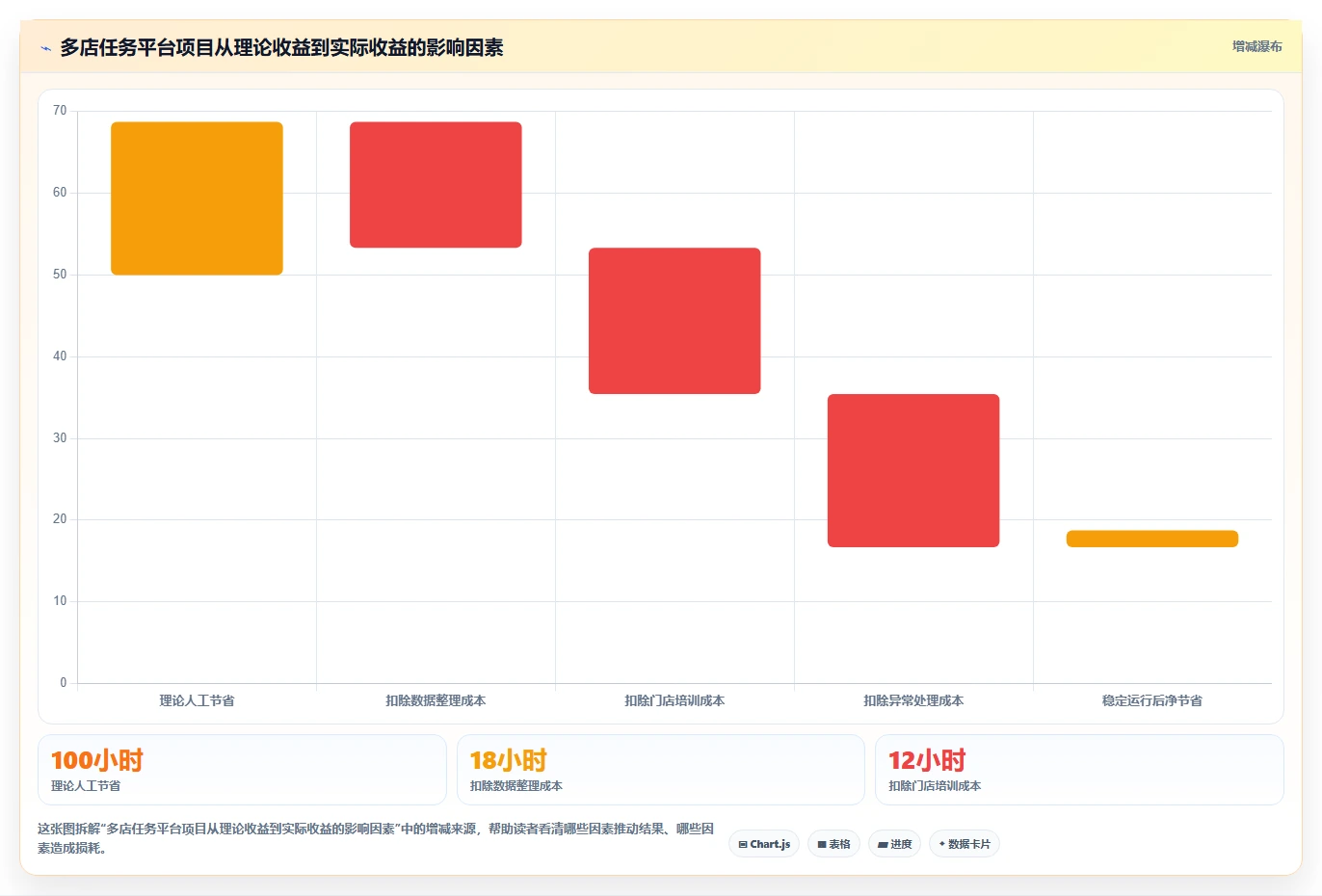
Task: Select the 数据卡片 tag pill
Action: [x=964, y=844]
